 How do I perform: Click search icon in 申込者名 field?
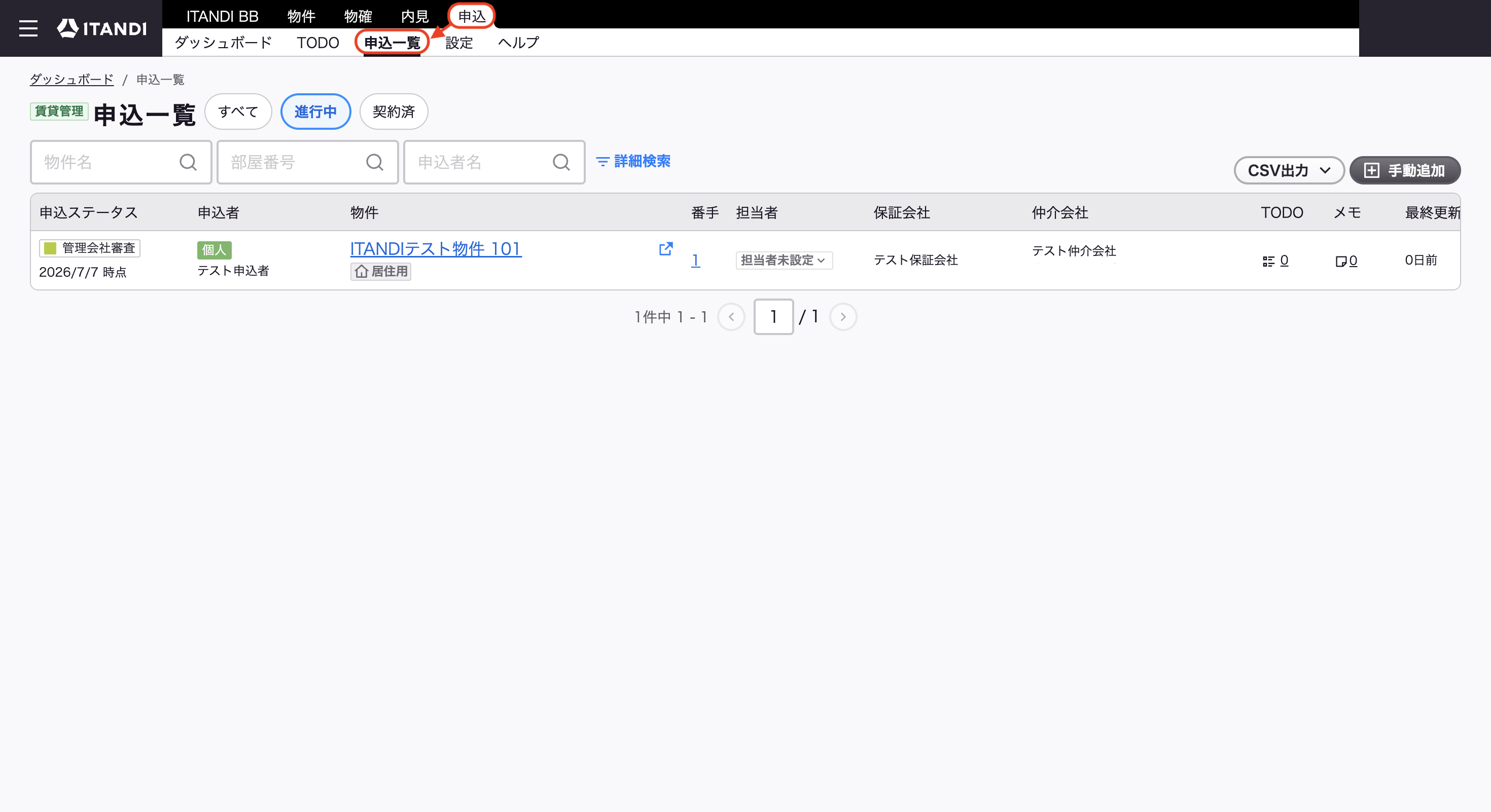[x=561, y=163]
